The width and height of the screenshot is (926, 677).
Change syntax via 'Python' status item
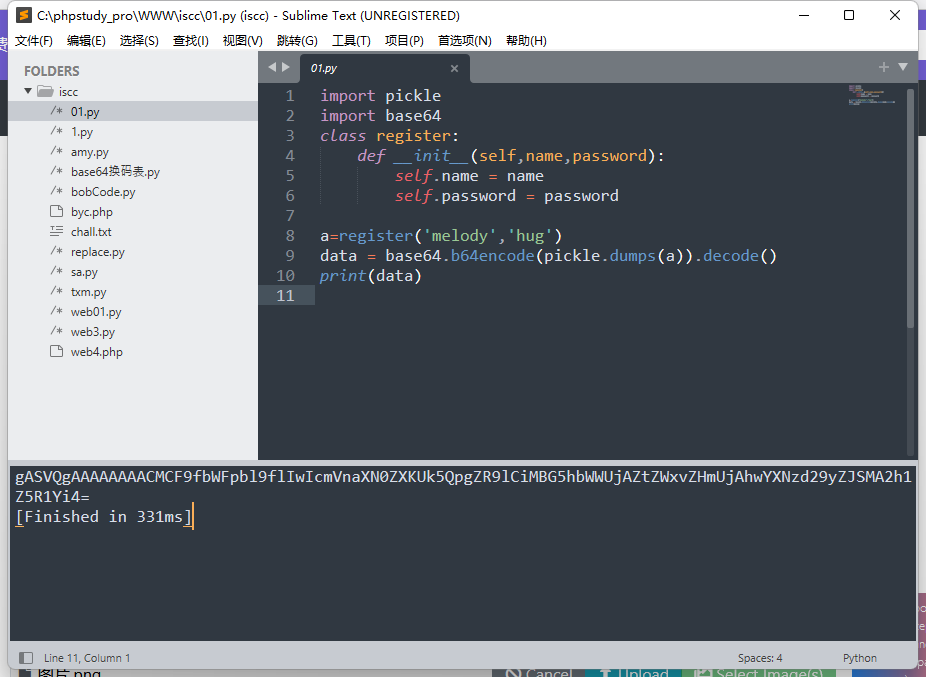pos(859,658)
